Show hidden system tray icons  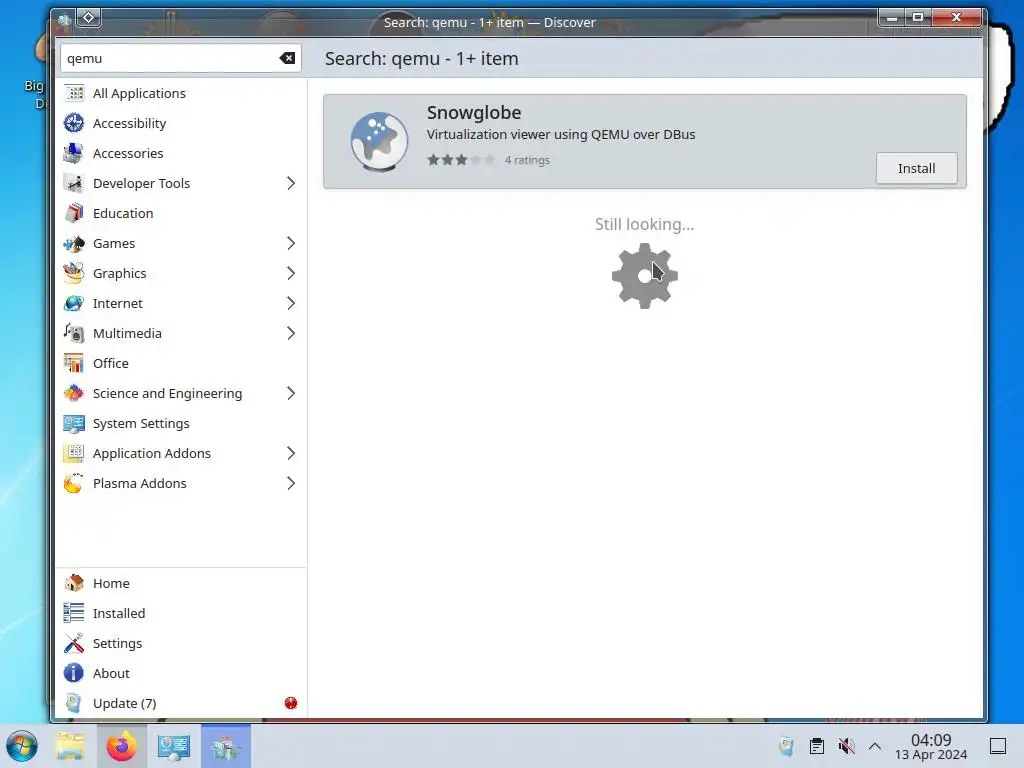tap(875, 746)
